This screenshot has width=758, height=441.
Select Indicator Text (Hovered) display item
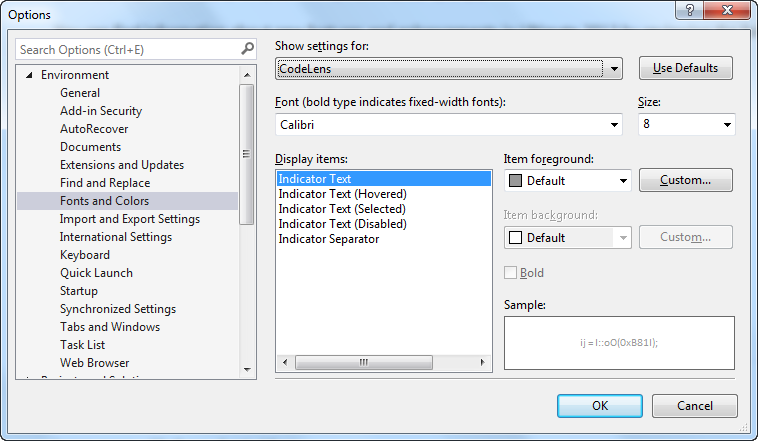click(x=342, y=194)
